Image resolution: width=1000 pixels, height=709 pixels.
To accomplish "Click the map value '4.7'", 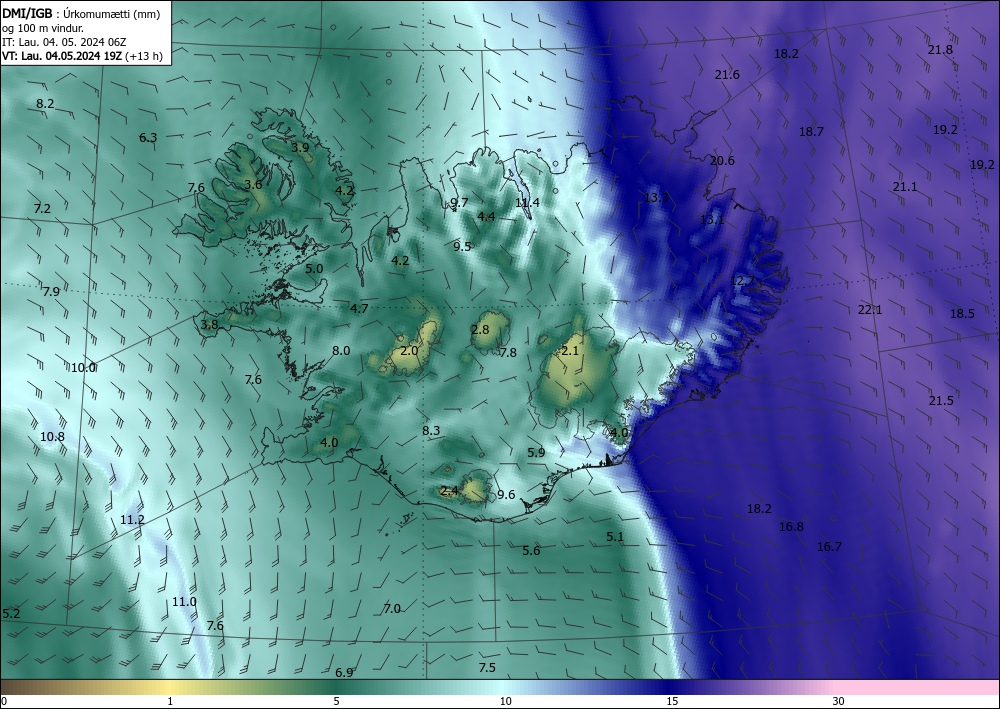I will click(359, 309).
